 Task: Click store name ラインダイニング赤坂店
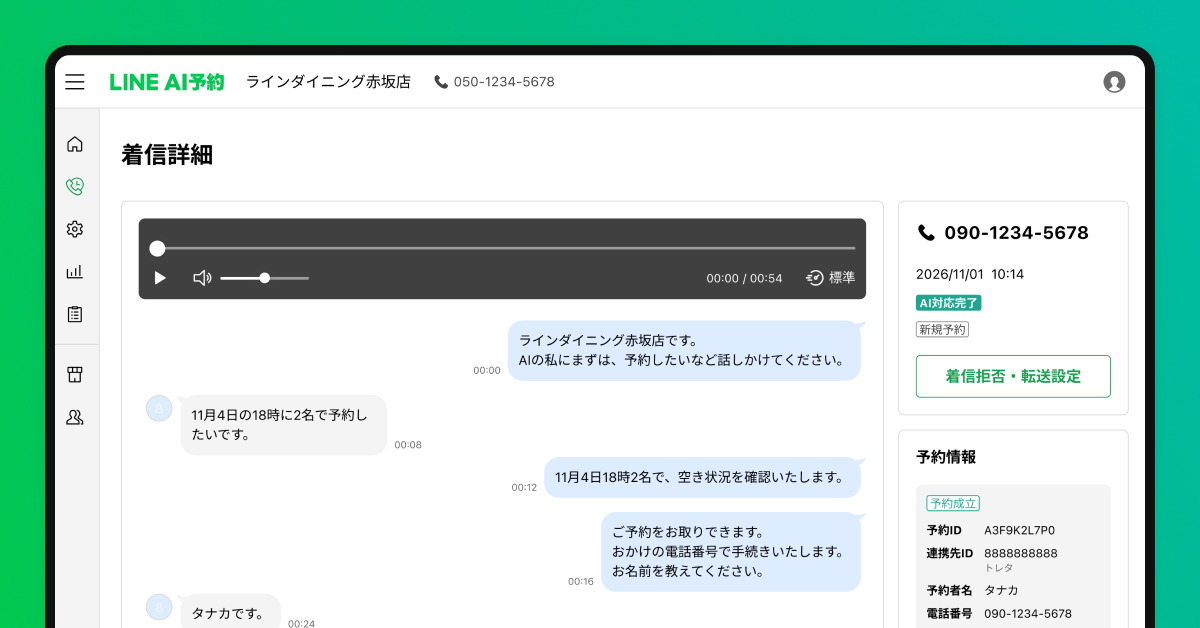pos(328,82)
